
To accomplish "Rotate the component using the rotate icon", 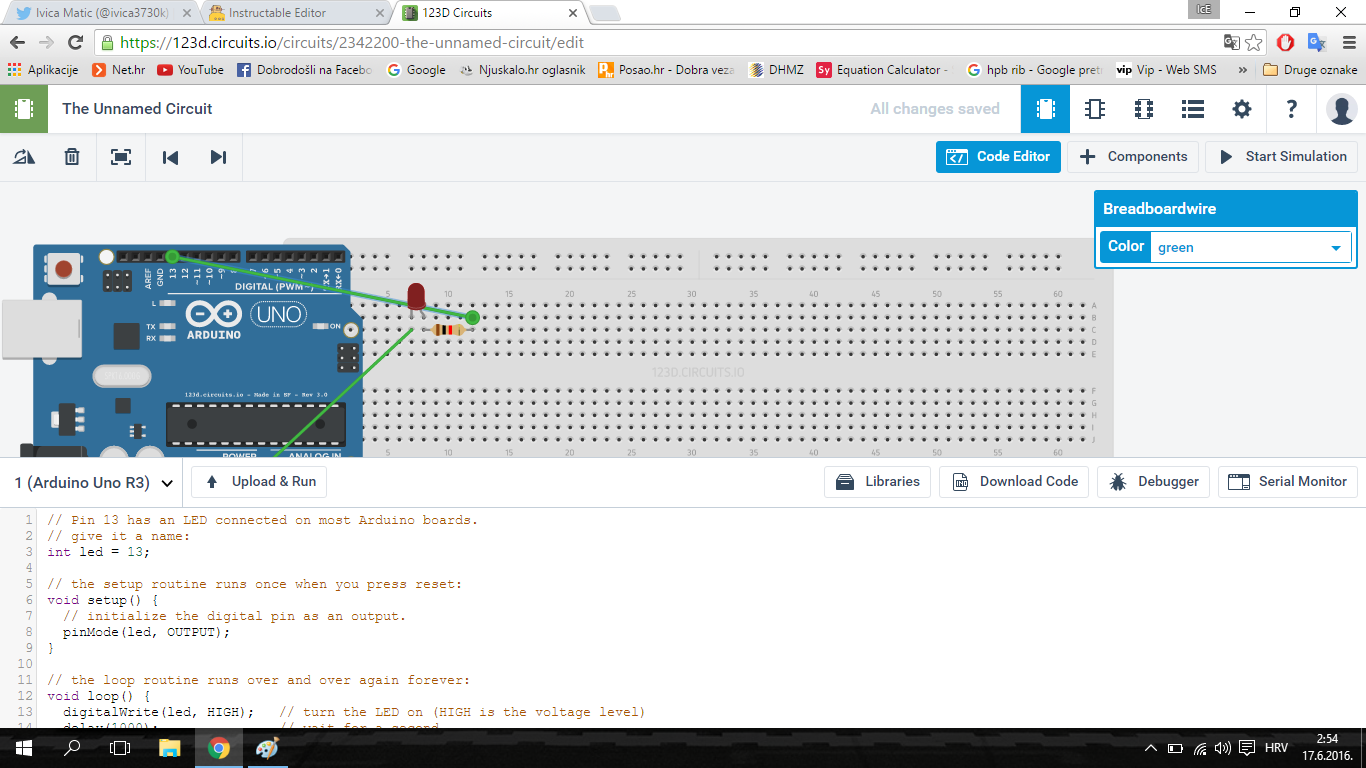I will tap(23, 157).
